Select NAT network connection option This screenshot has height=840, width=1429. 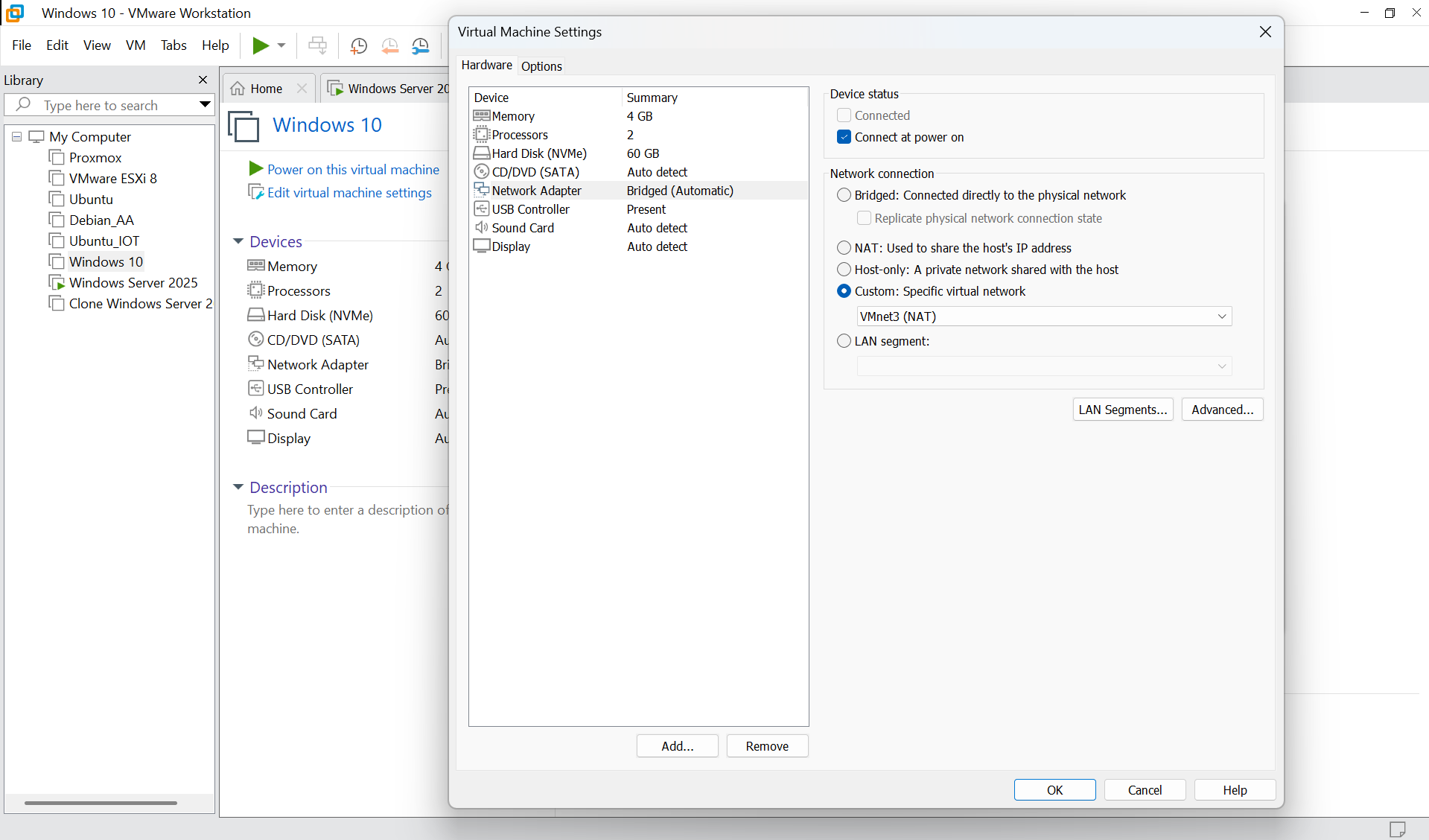(844, 248)
